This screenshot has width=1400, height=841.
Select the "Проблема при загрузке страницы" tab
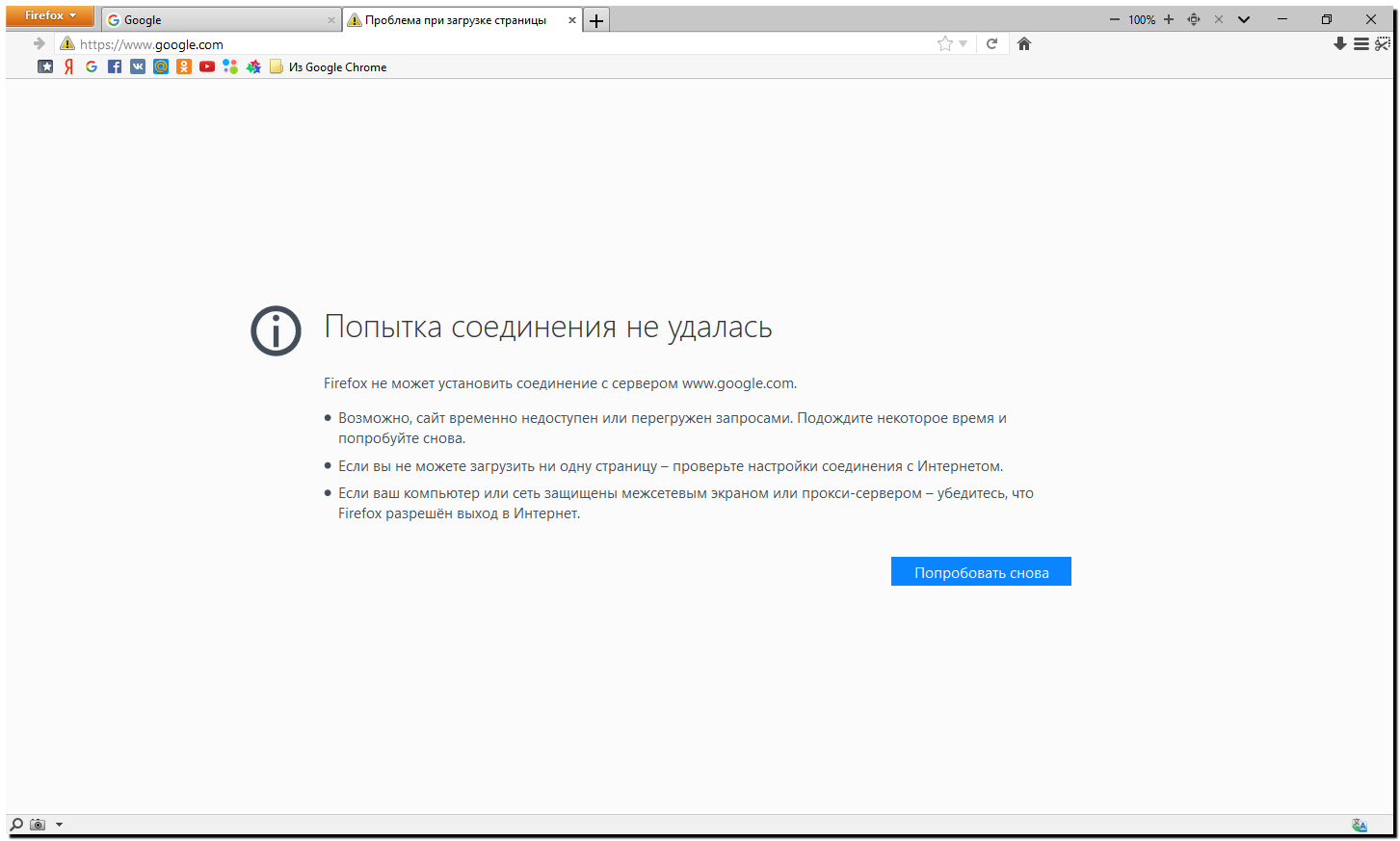click(462, 20)
